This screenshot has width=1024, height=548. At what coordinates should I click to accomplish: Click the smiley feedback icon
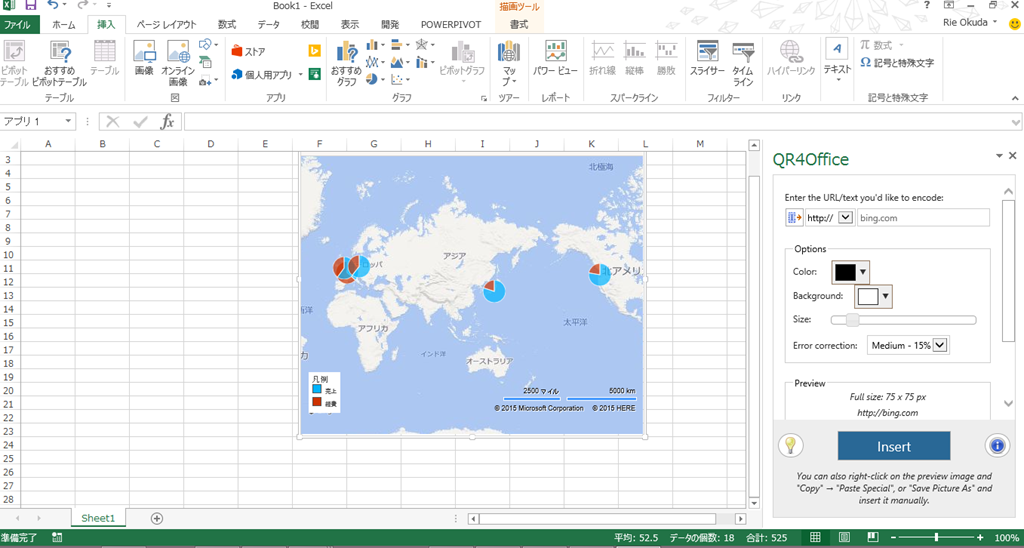(x=1014, y=24)
